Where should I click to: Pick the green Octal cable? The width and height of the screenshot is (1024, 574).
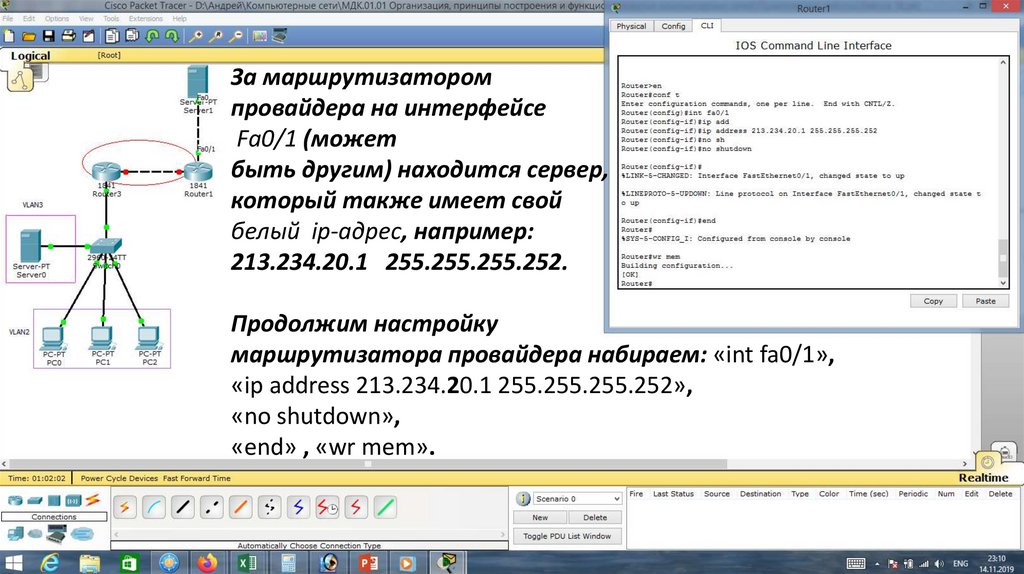pos(385,507)
